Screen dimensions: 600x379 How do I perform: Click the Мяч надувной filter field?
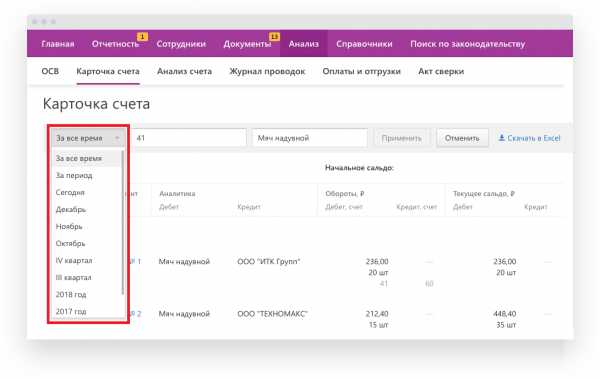coord(310,138)
